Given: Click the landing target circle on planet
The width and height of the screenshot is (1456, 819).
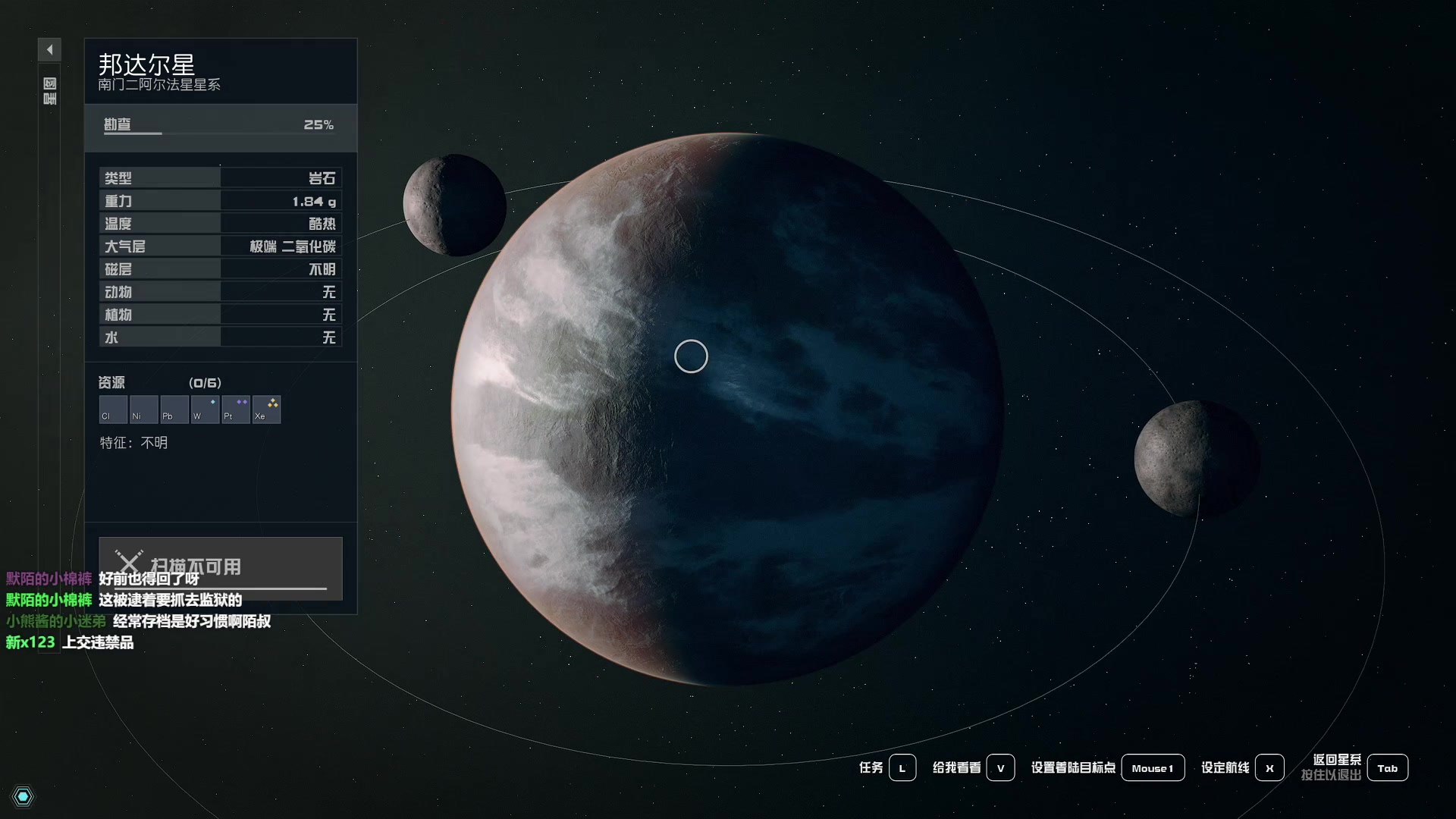Looking at the screenshot, I should pyautogui.click(x=691, y=356).
